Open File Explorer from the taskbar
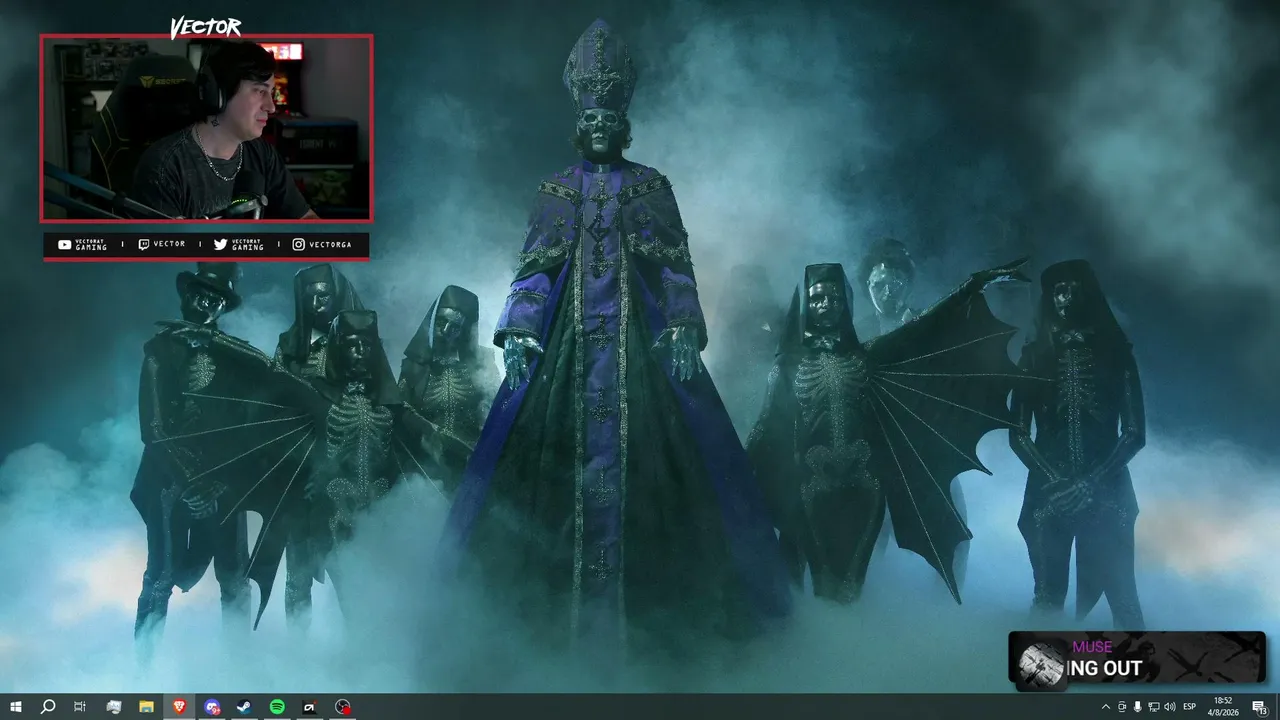Screen dimensions: 1280x720 tap(146, 707)
